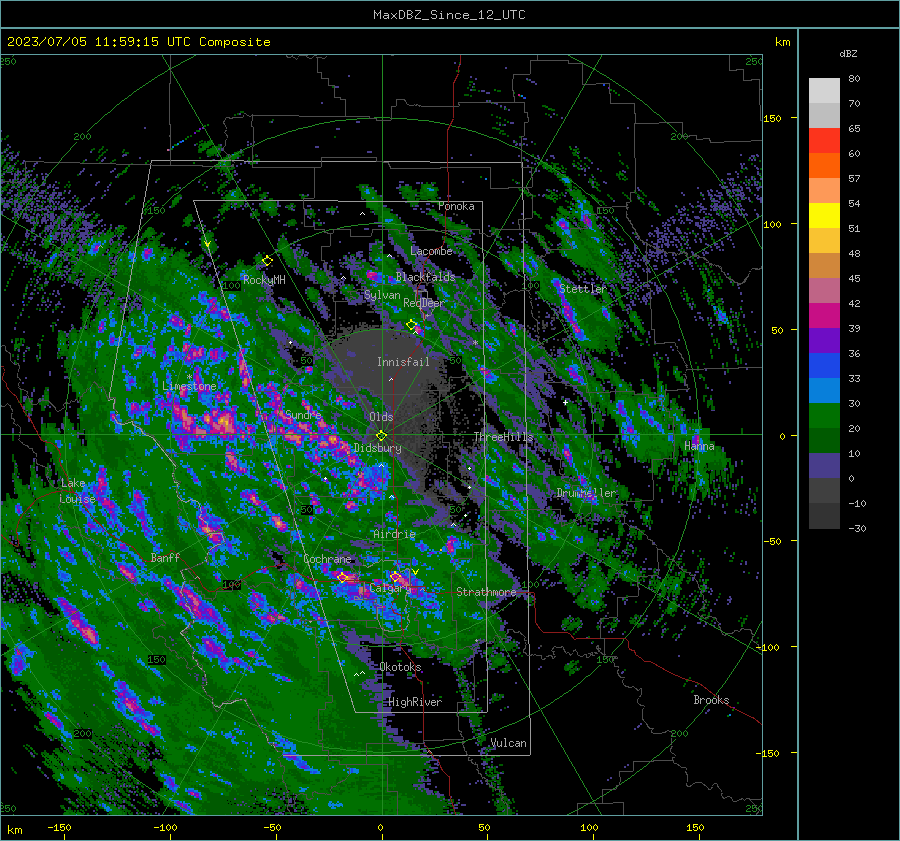Click the Sundre label
The height and width of the screenshot is (841, 900).
point(303,414)
